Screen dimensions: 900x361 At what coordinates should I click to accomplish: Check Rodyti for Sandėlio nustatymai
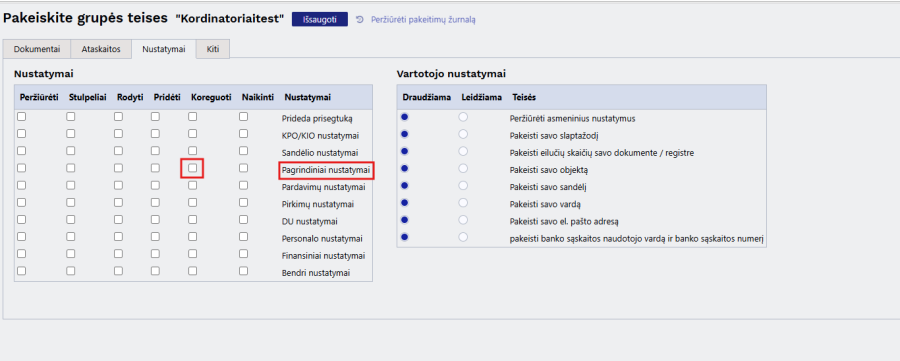tap(118, 151)
